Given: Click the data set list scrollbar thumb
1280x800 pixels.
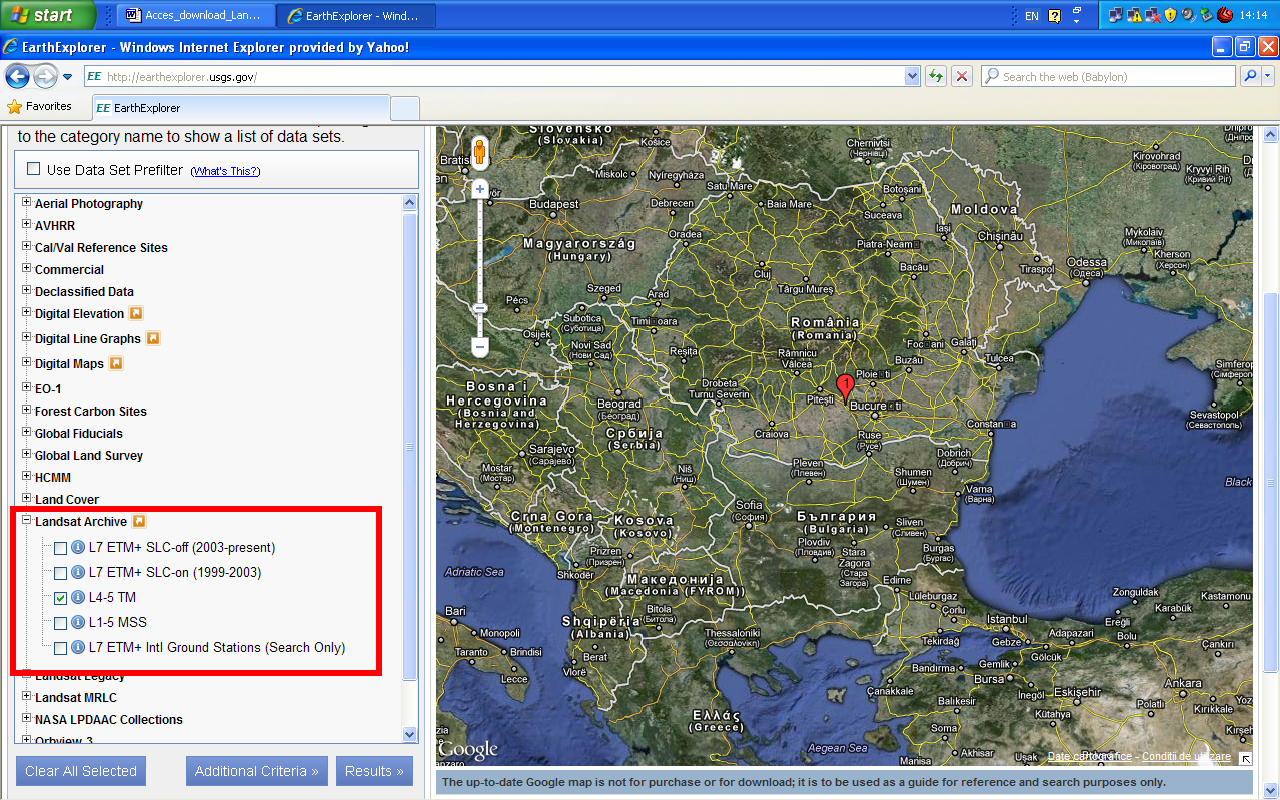Looking at the screenshot, I should [409, 447].
